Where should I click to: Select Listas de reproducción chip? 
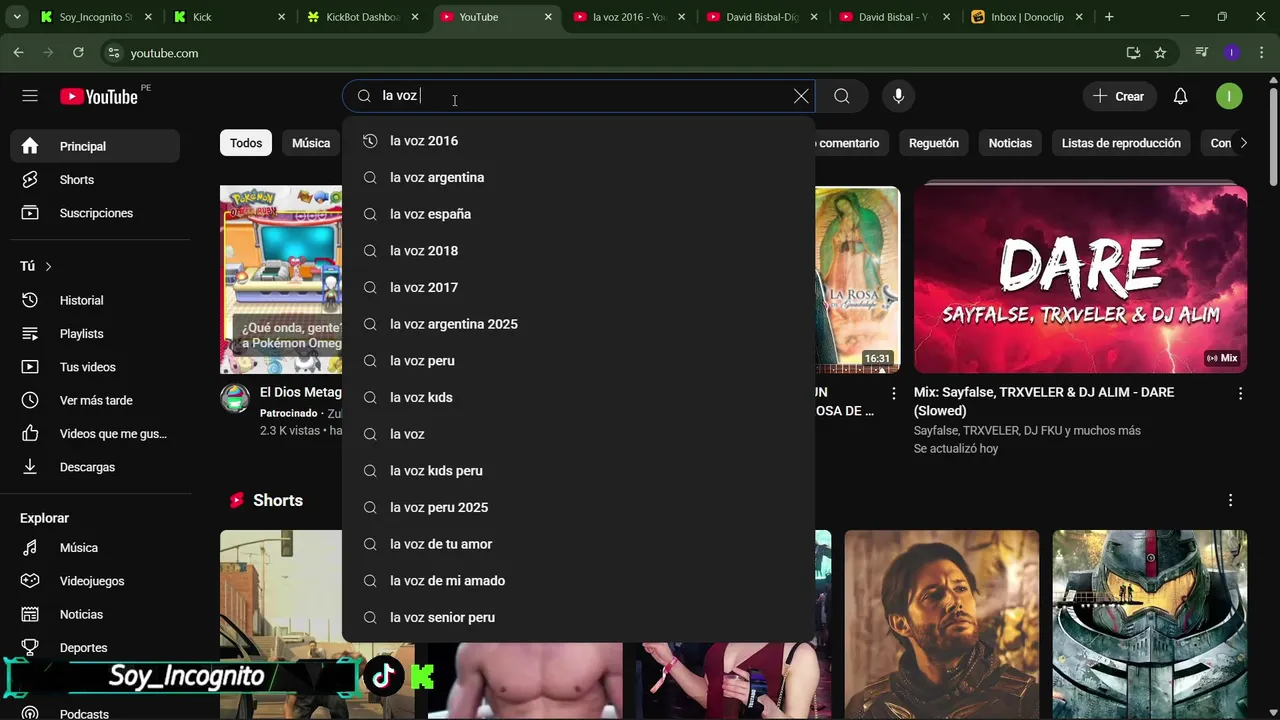(1121, 143)
